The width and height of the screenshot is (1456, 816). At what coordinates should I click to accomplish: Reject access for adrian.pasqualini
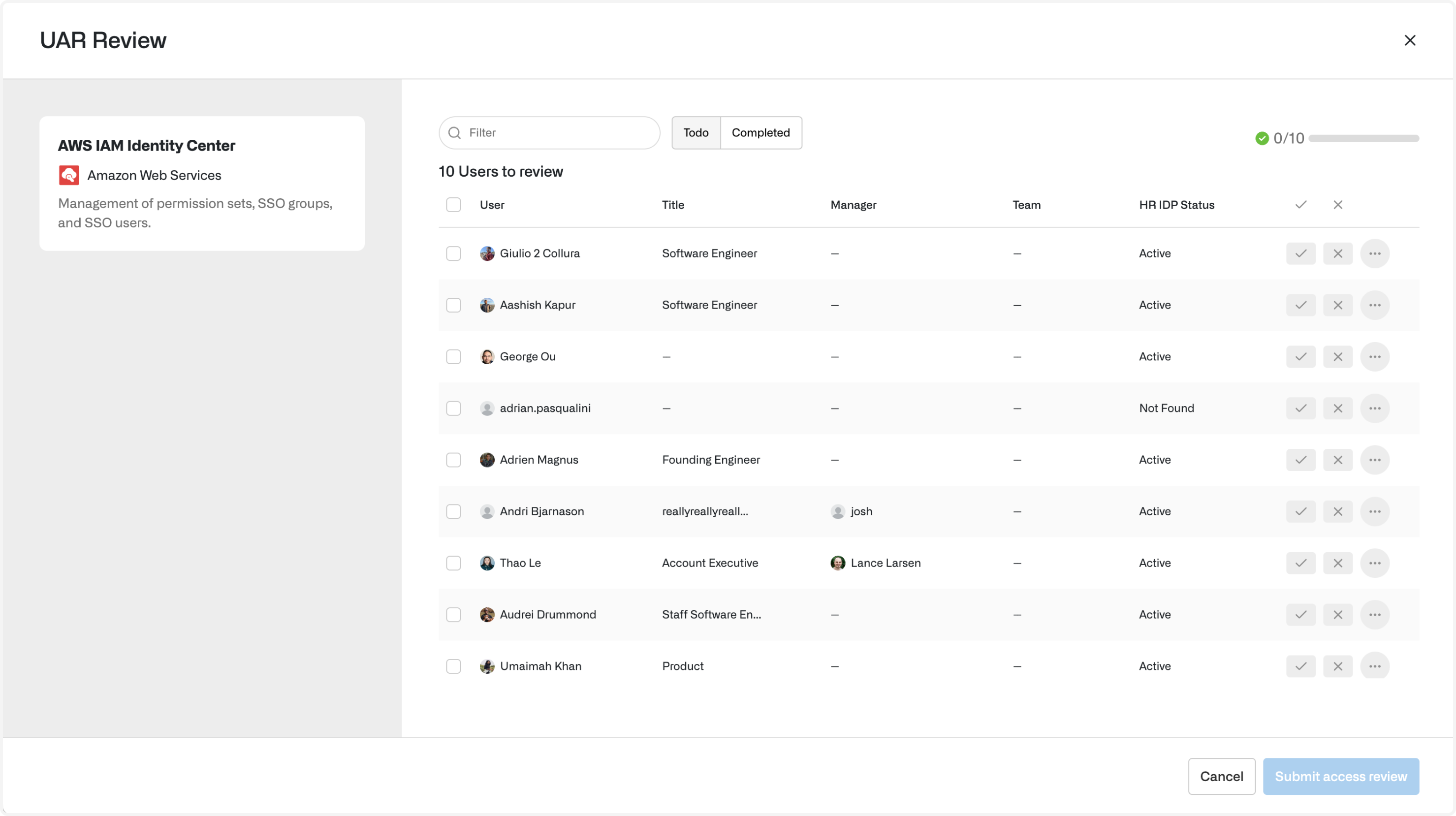coord(1337,408)
